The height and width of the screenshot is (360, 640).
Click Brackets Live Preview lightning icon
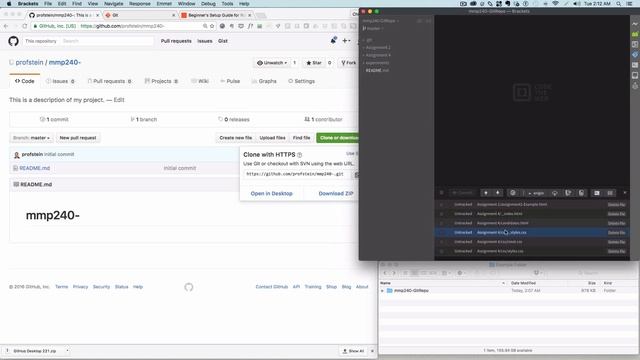[x=635, y=24]
